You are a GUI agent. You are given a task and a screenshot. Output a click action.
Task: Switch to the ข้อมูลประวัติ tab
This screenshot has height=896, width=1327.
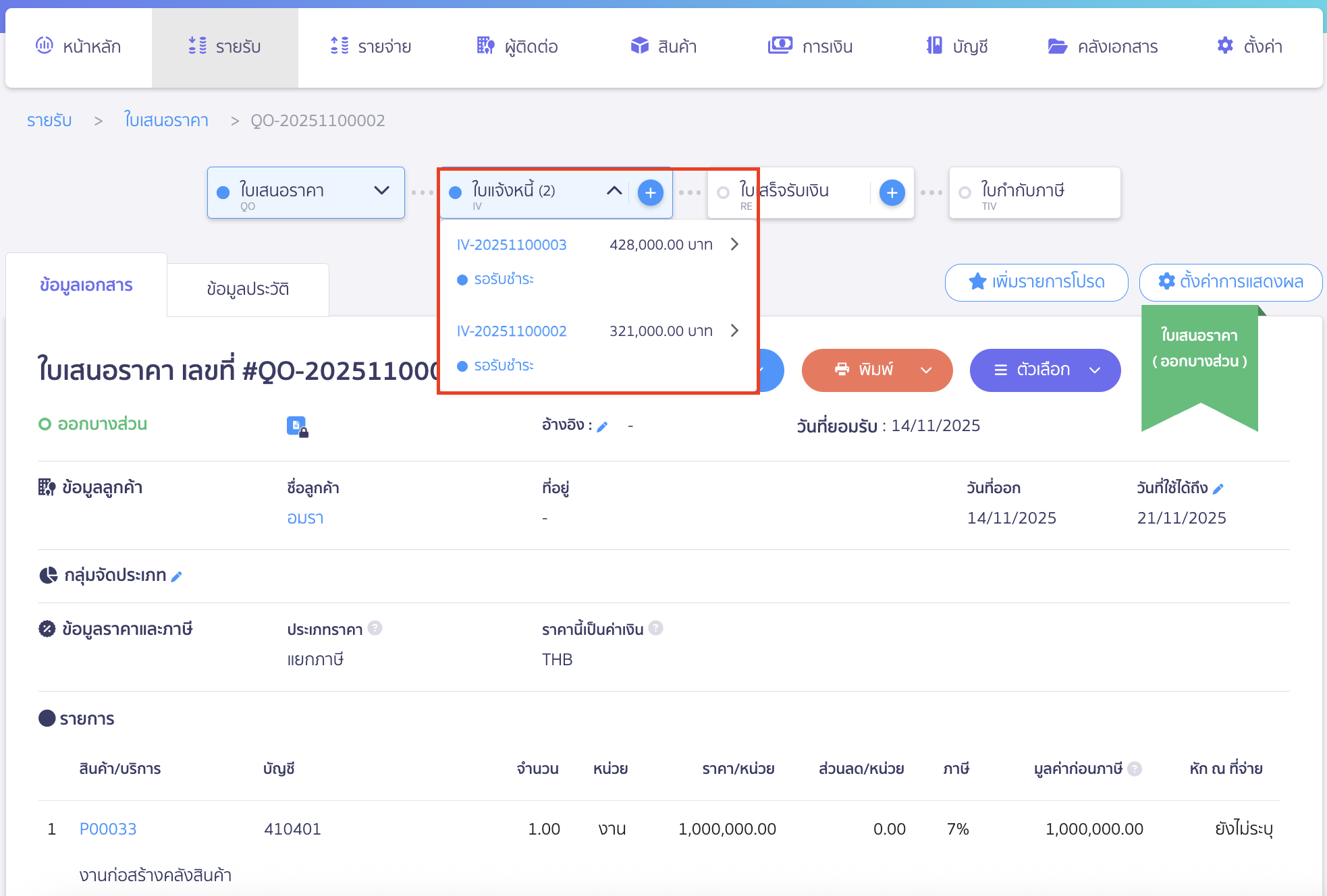[248, 289]
